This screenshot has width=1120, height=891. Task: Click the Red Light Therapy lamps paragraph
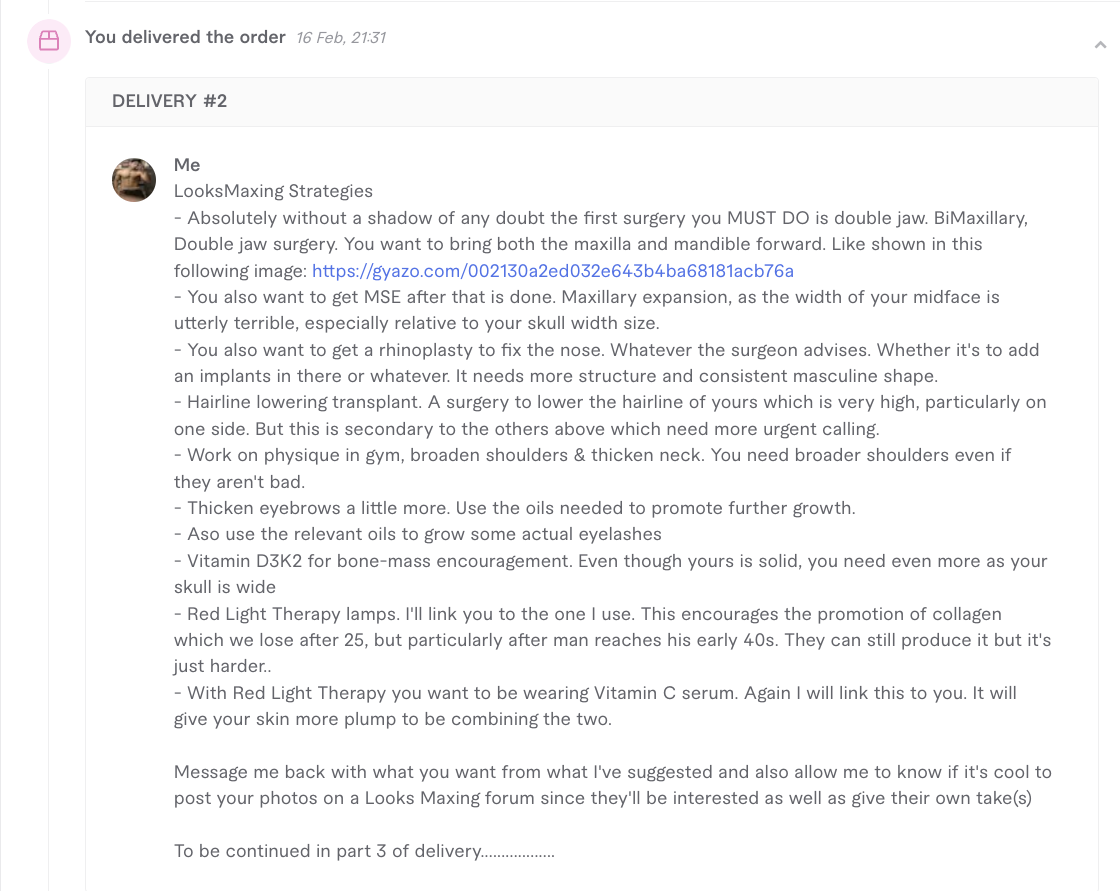(x=613, y=640)
